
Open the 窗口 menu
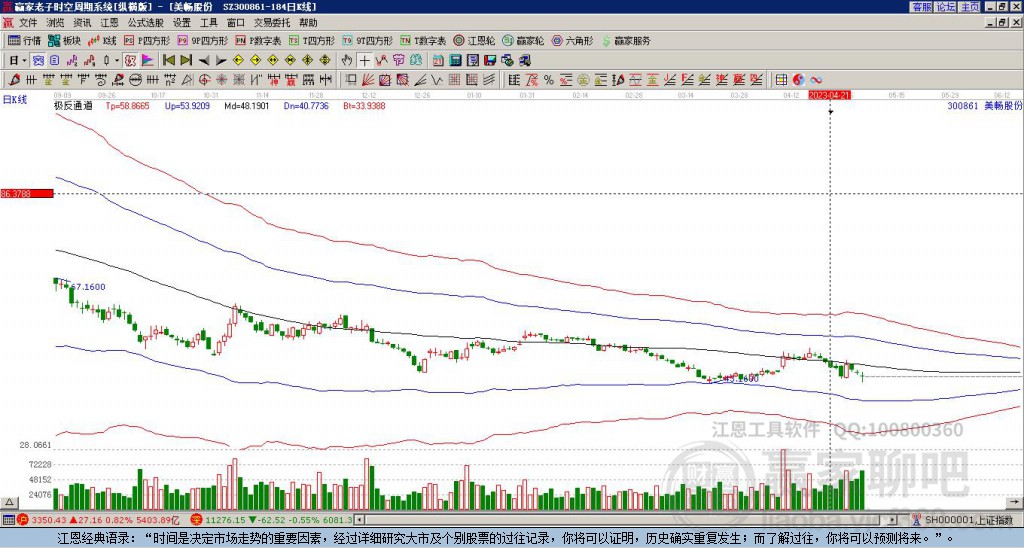236,23
